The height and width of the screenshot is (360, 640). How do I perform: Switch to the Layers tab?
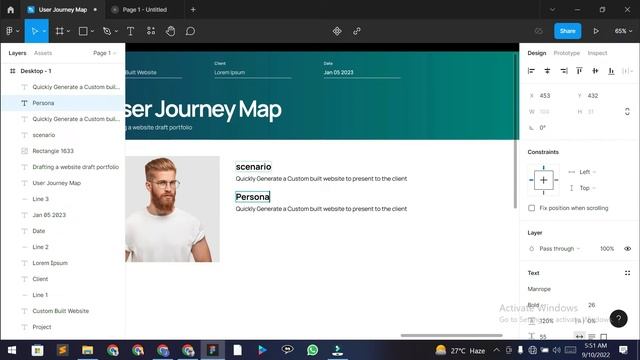point(17,53)
